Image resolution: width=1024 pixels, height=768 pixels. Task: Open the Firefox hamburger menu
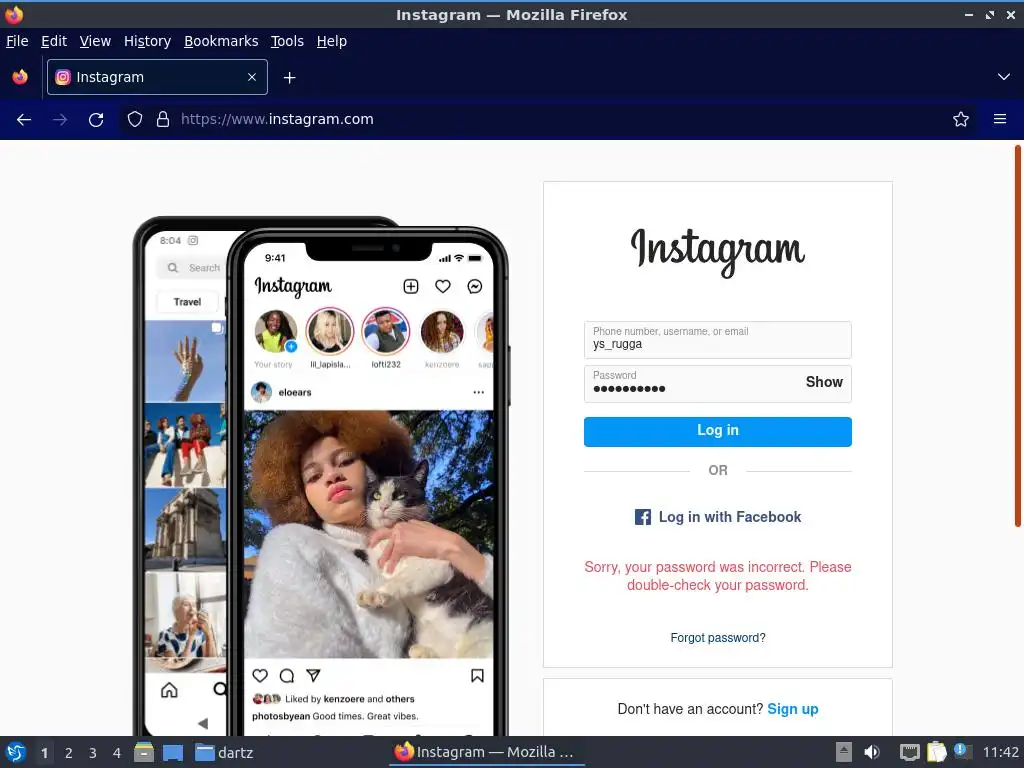1000,119
